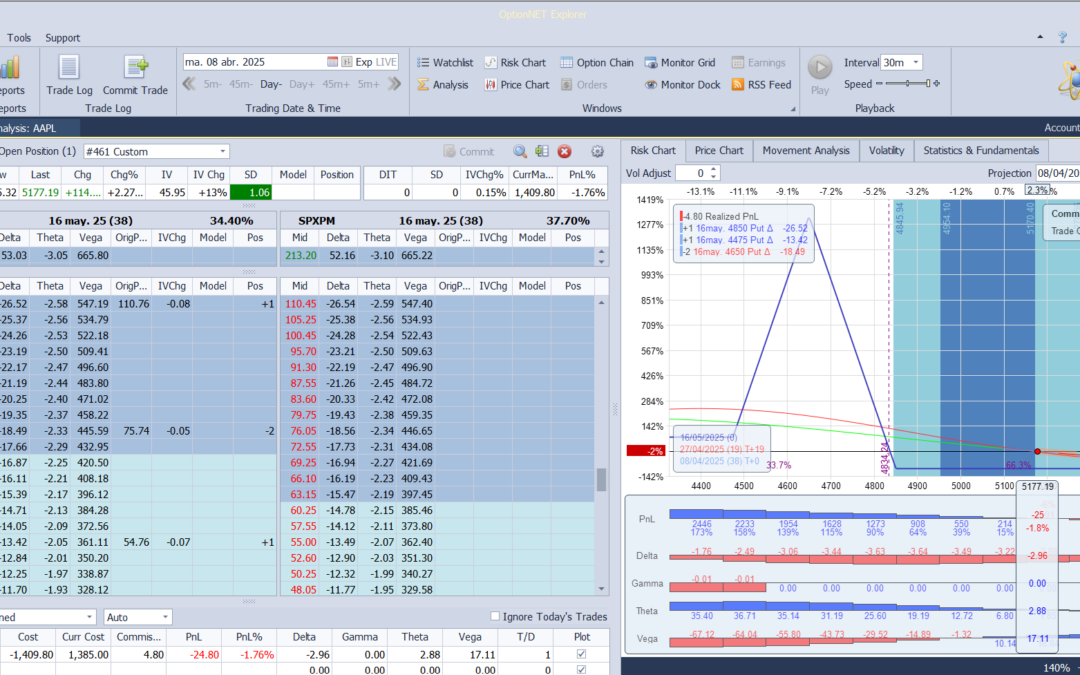
Task: Click the magnifier search icon beside Commit
Action: [520, 152]
